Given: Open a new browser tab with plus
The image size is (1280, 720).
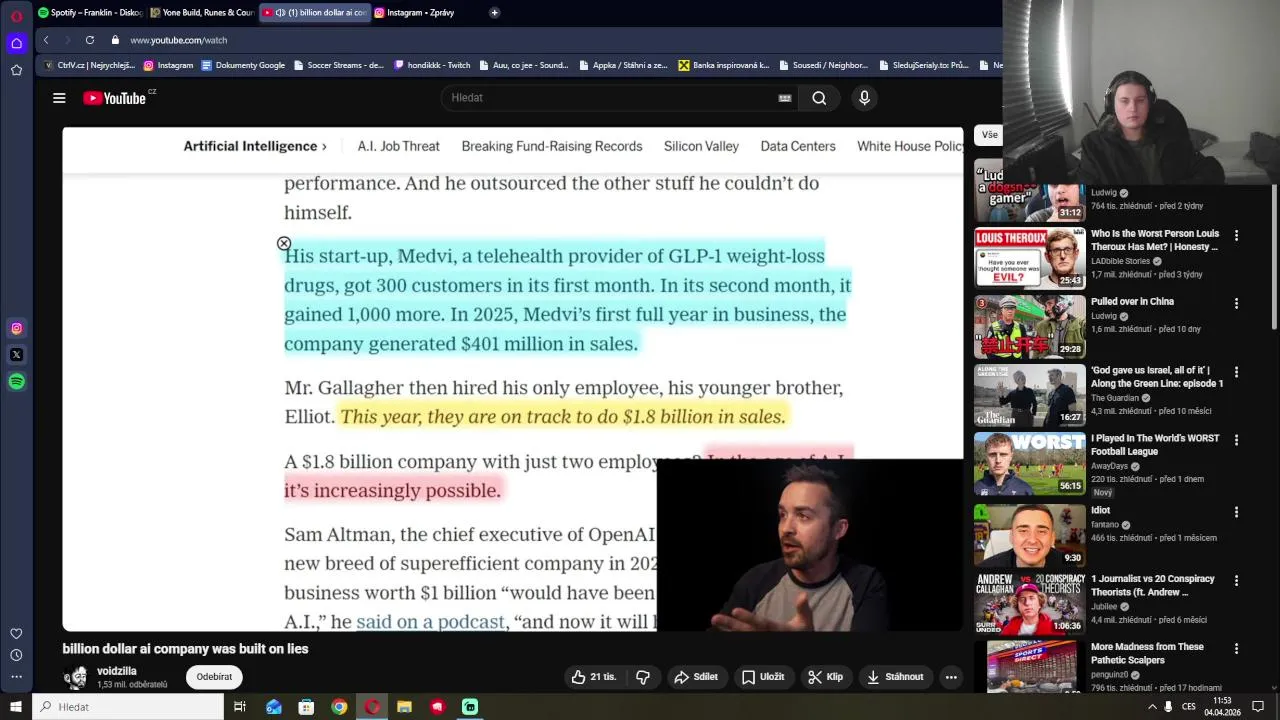Looking at the screenshot, I should tap(494, 12).
